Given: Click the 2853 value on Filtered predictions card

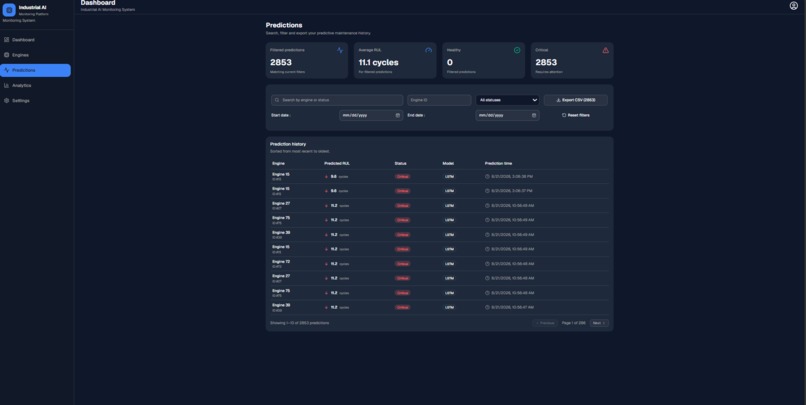Looking at the screenshot, I should [x=281, y=62].
